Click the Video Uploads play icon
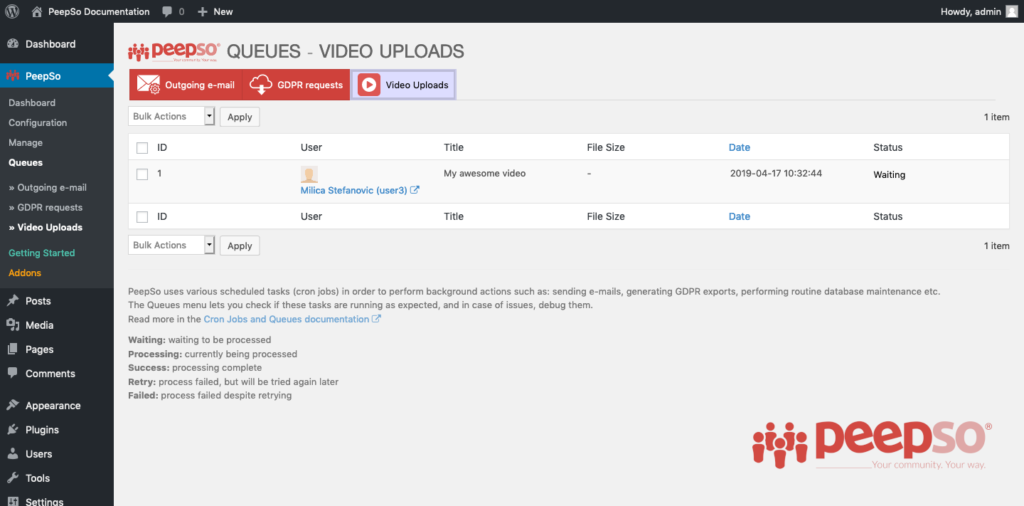 (x=368, y=85)
